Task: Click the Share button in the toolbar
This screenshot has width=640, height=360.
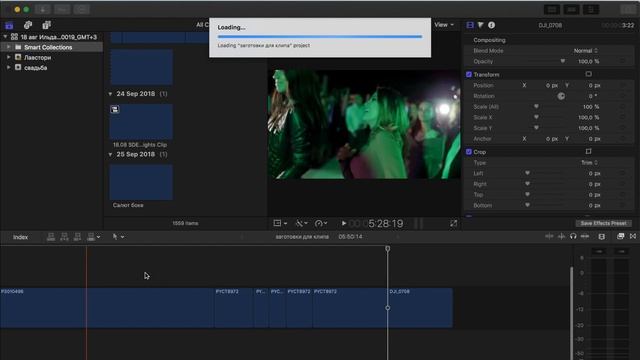Action: (x=628, y=9)
